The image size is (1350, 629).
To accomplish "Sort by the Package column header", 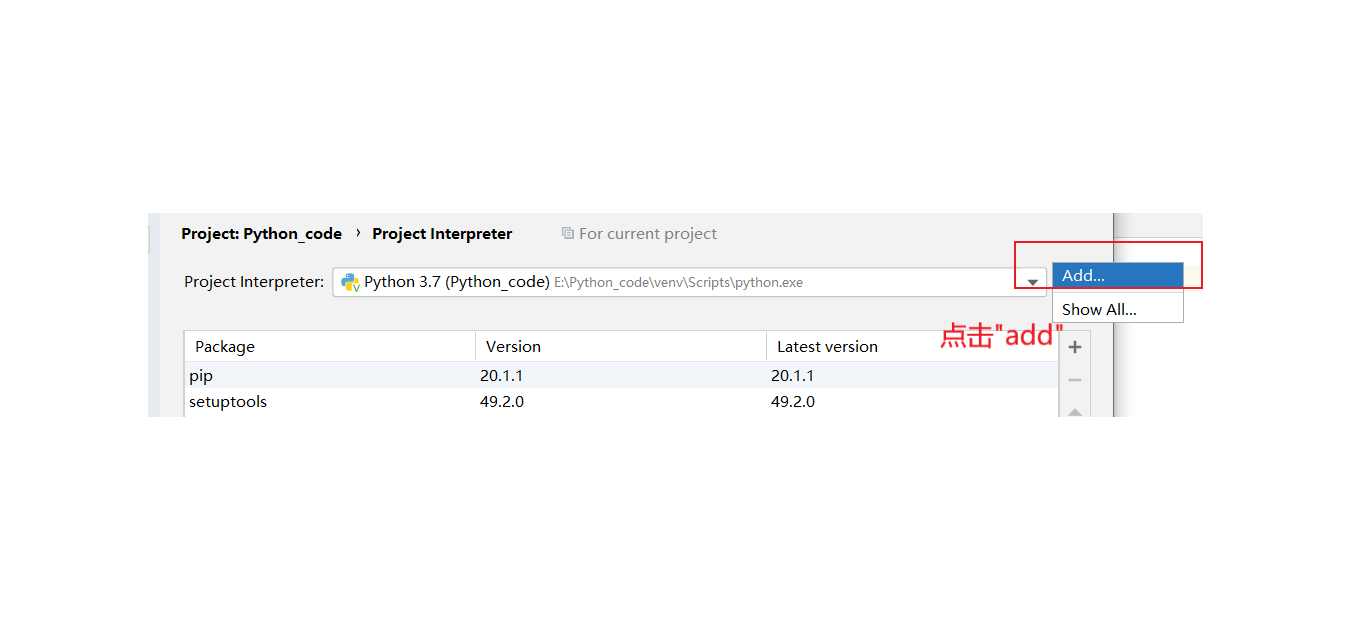I will point(330,346).
